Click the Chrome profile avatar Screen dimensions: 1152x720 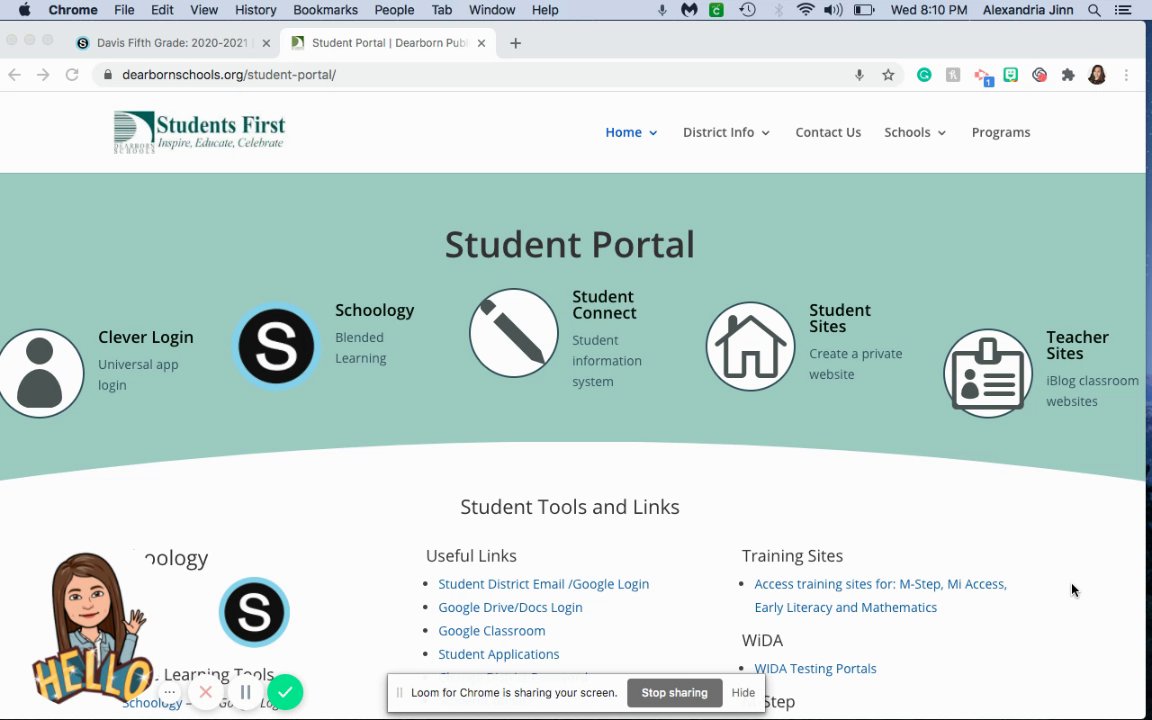(x=1097, y=74)
